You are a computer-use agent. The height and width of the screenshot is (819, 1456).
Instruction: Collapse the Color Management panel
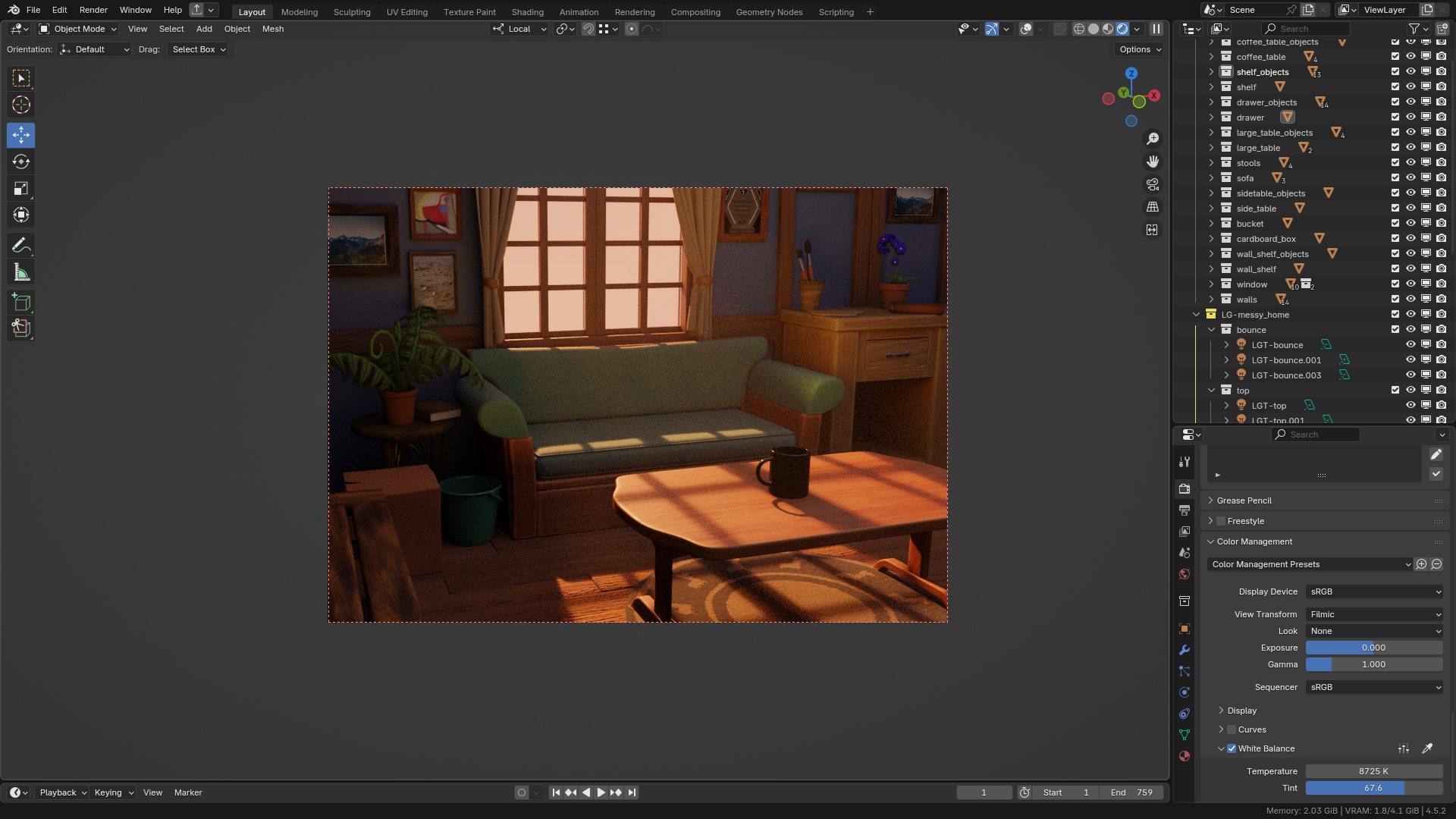(x=1254, y=541)
